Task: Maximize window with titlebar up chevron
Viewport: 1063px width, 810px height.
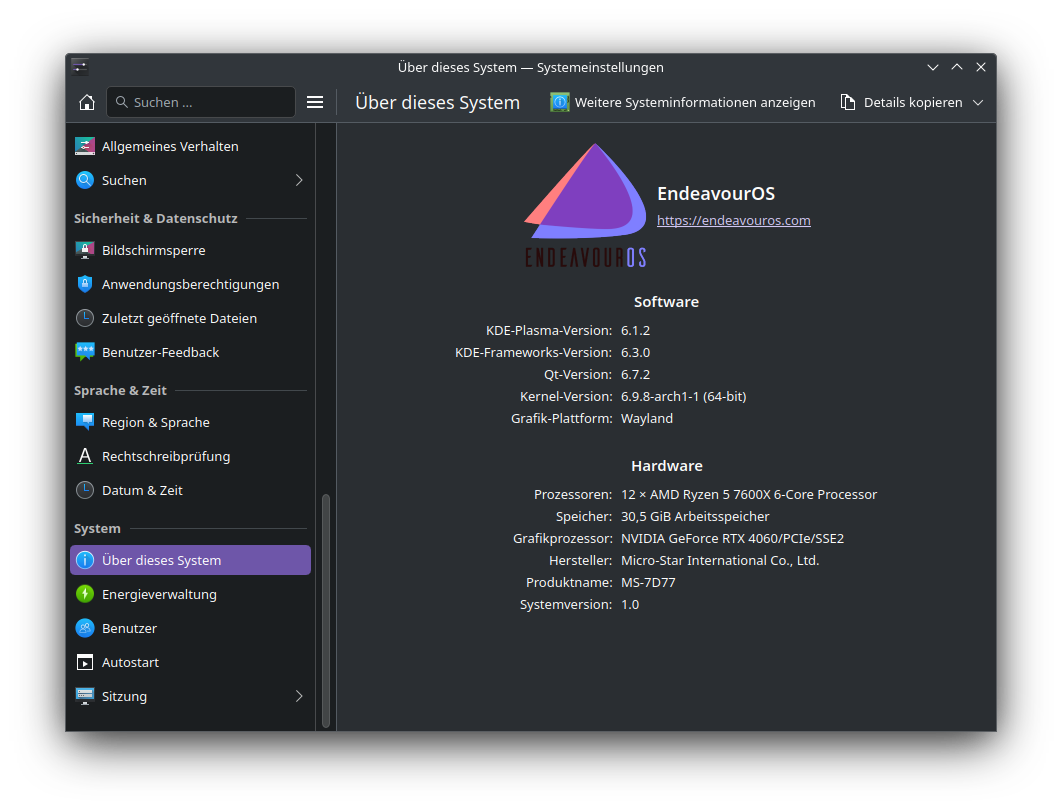Action: [957, 67]
